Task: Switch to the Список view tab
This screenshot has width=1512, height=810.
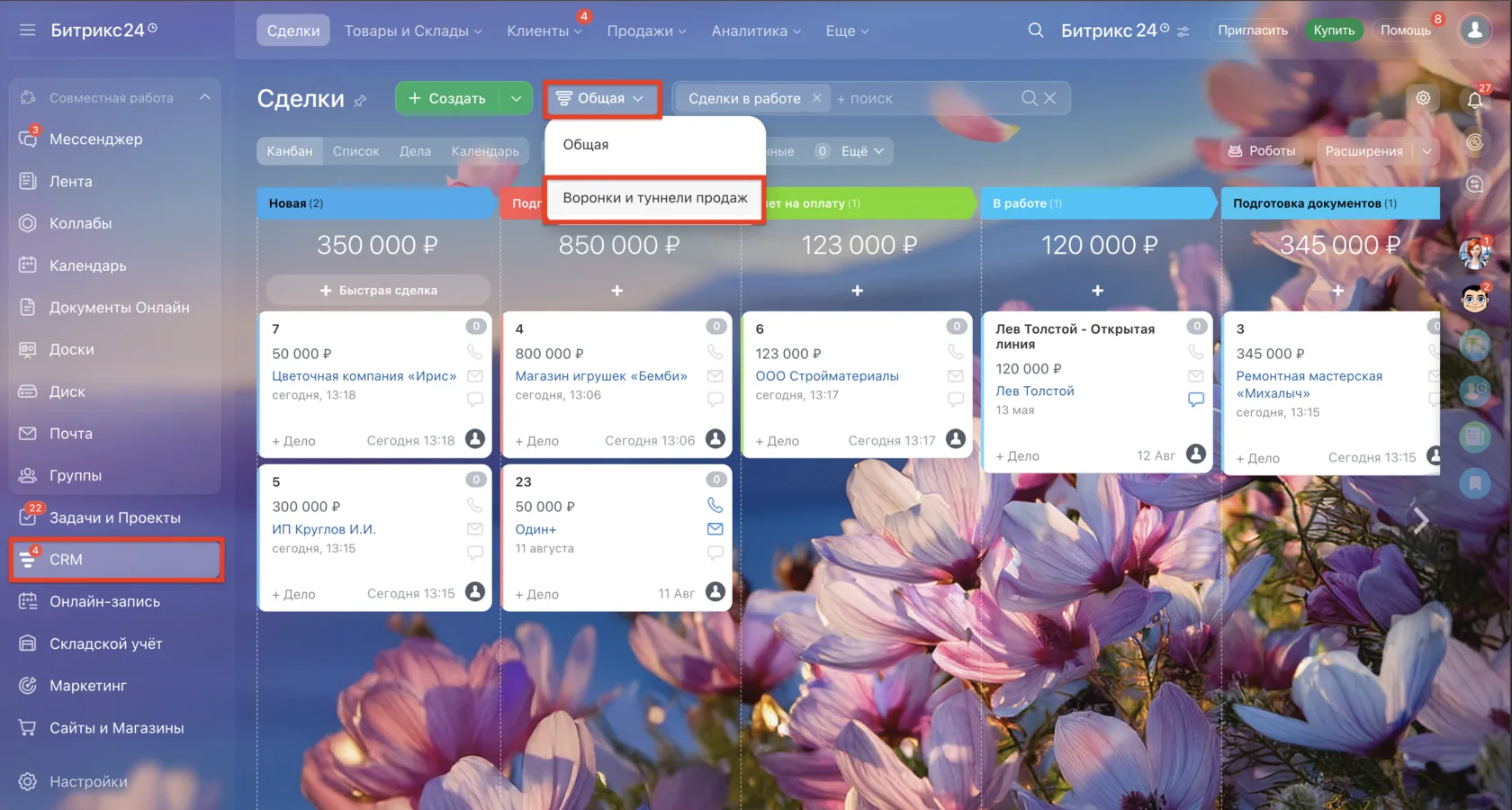Action: click(355, 151)
